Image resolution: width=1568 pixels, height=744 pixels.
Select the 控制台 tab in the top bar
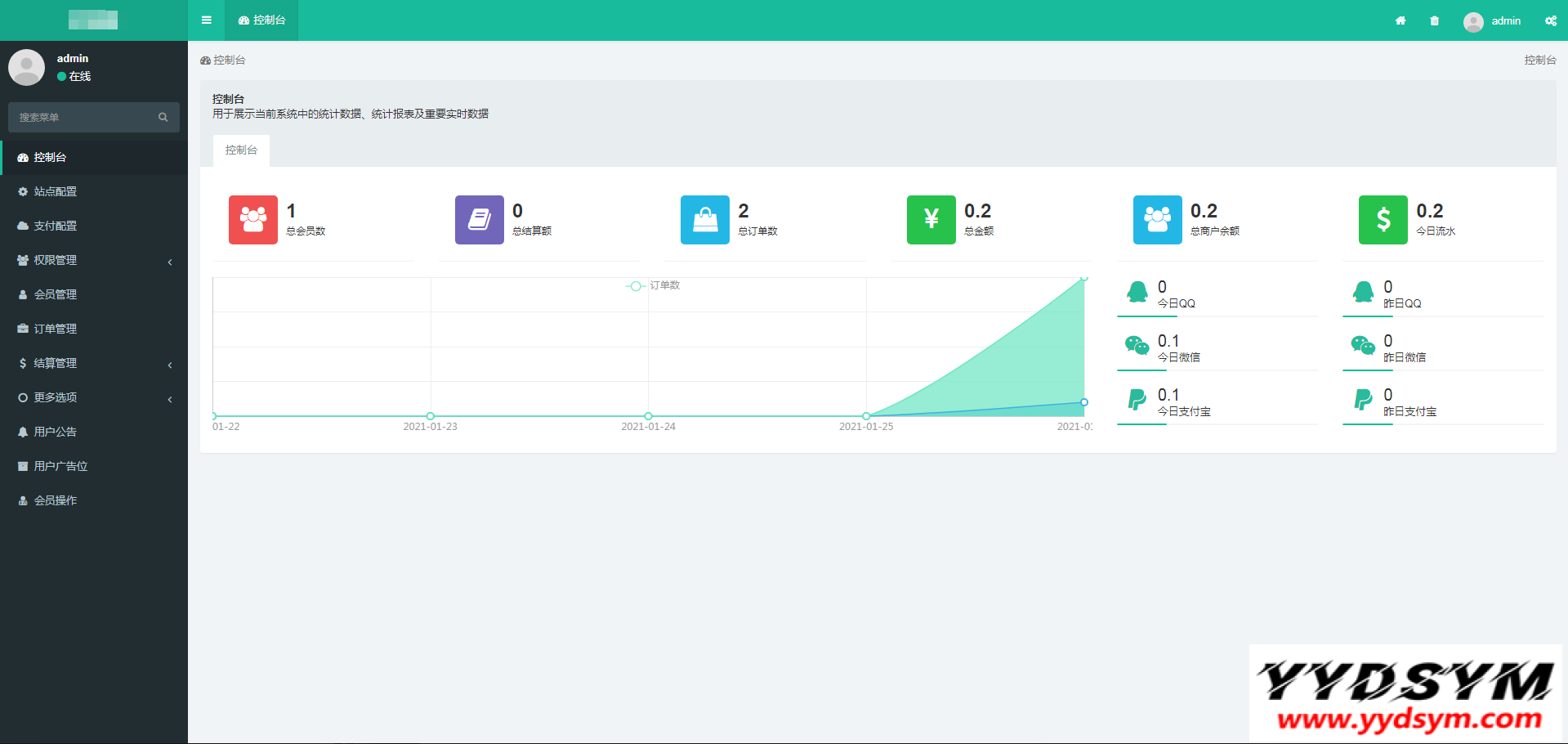262,20
